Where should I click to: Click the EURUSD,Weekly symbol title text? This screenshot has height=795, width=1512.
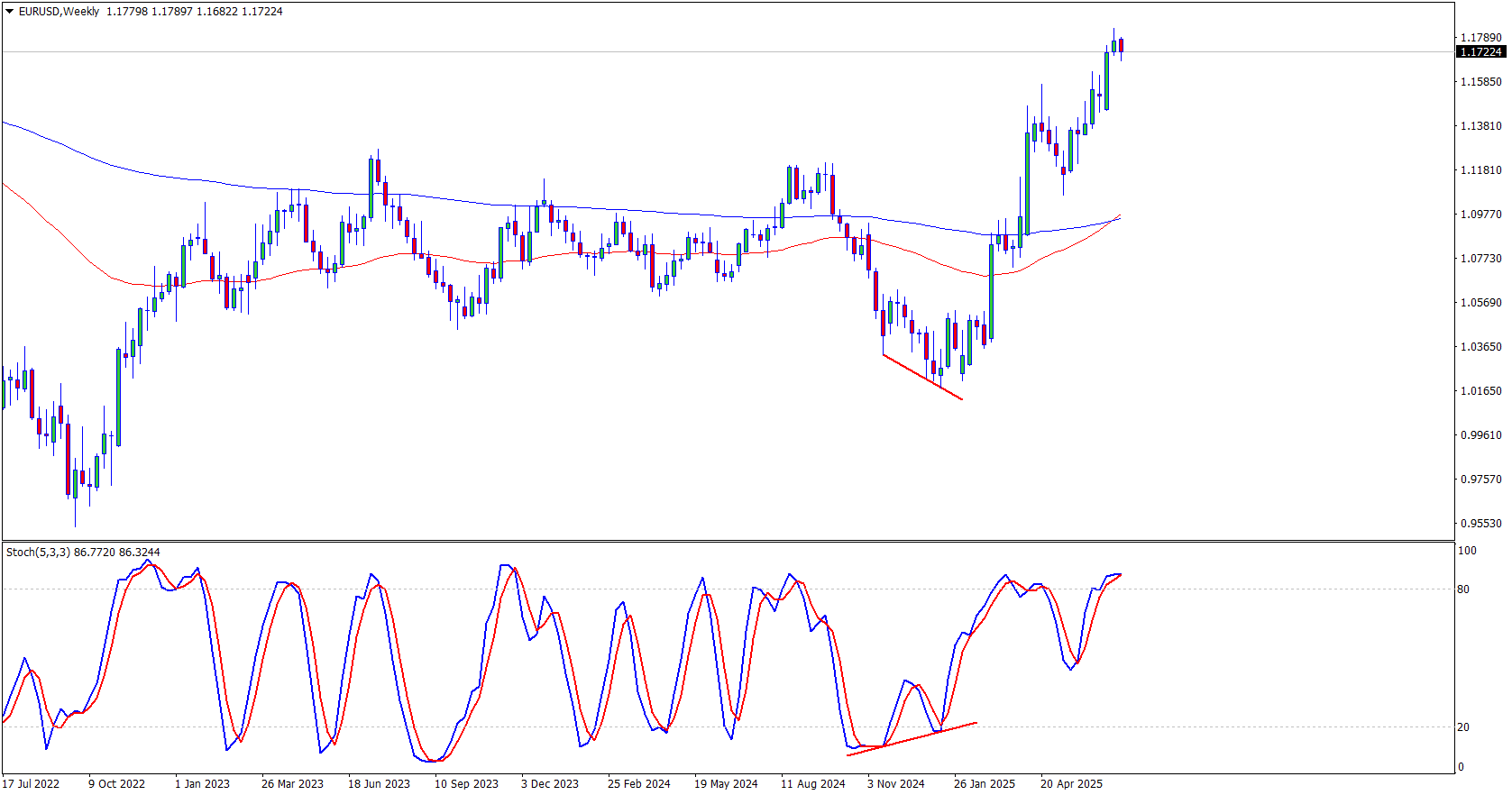pyautogui.click(x=59, y=12)
